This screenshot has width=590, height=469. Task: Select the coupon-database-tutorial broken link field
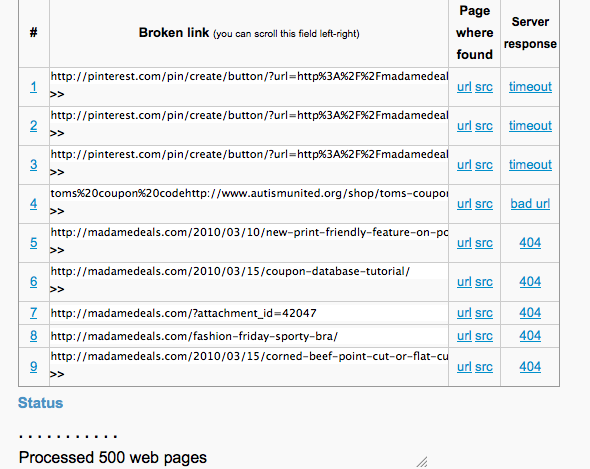pos(249,271)
